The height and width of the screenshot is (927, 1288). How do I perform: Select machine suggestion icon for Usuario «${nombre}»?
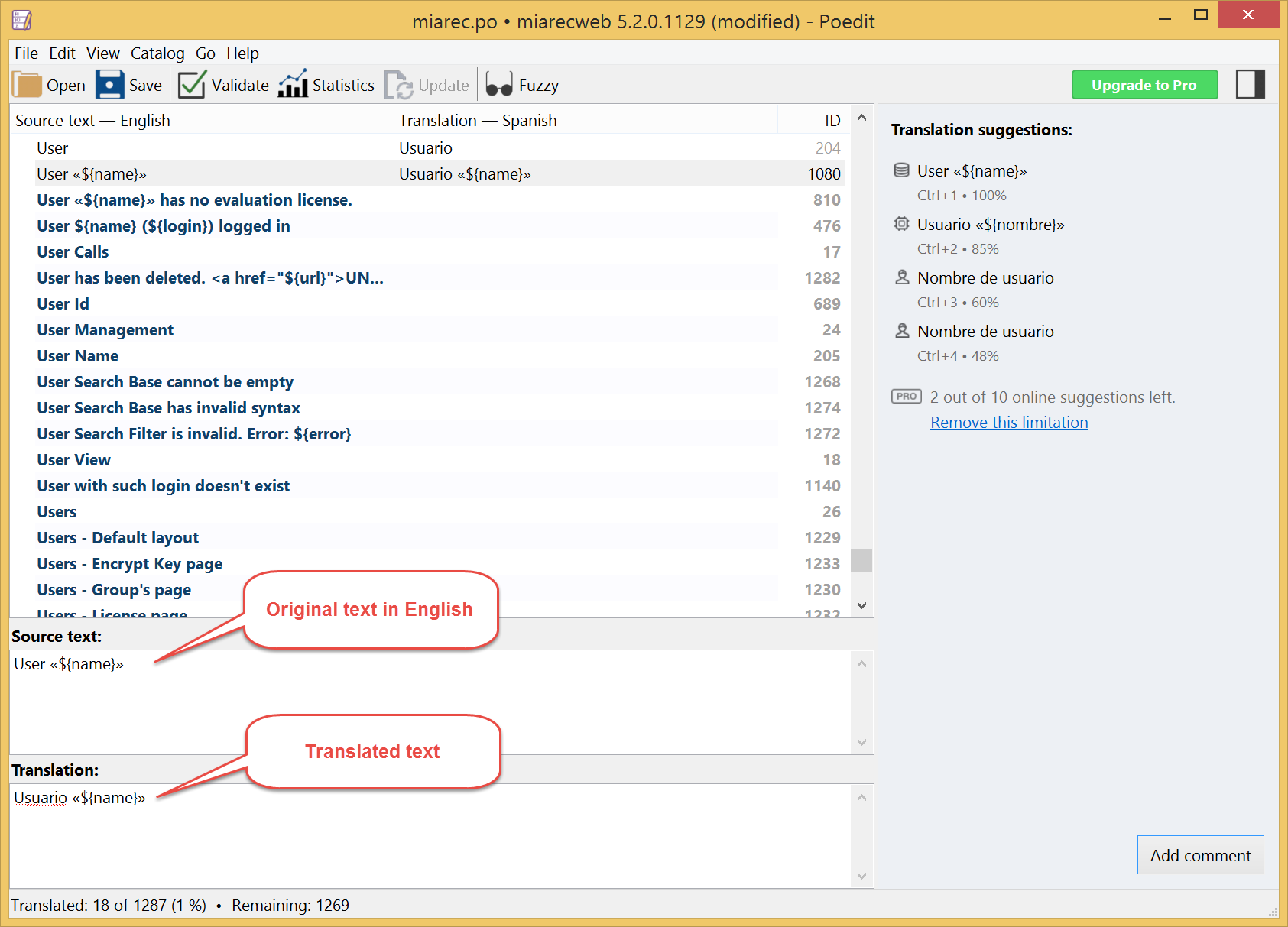tap(902, 224)
